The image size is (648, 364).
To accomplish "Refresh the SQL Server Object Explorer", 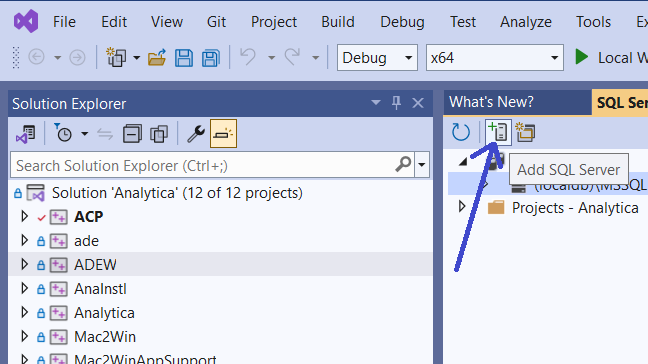I will point(460,133).
